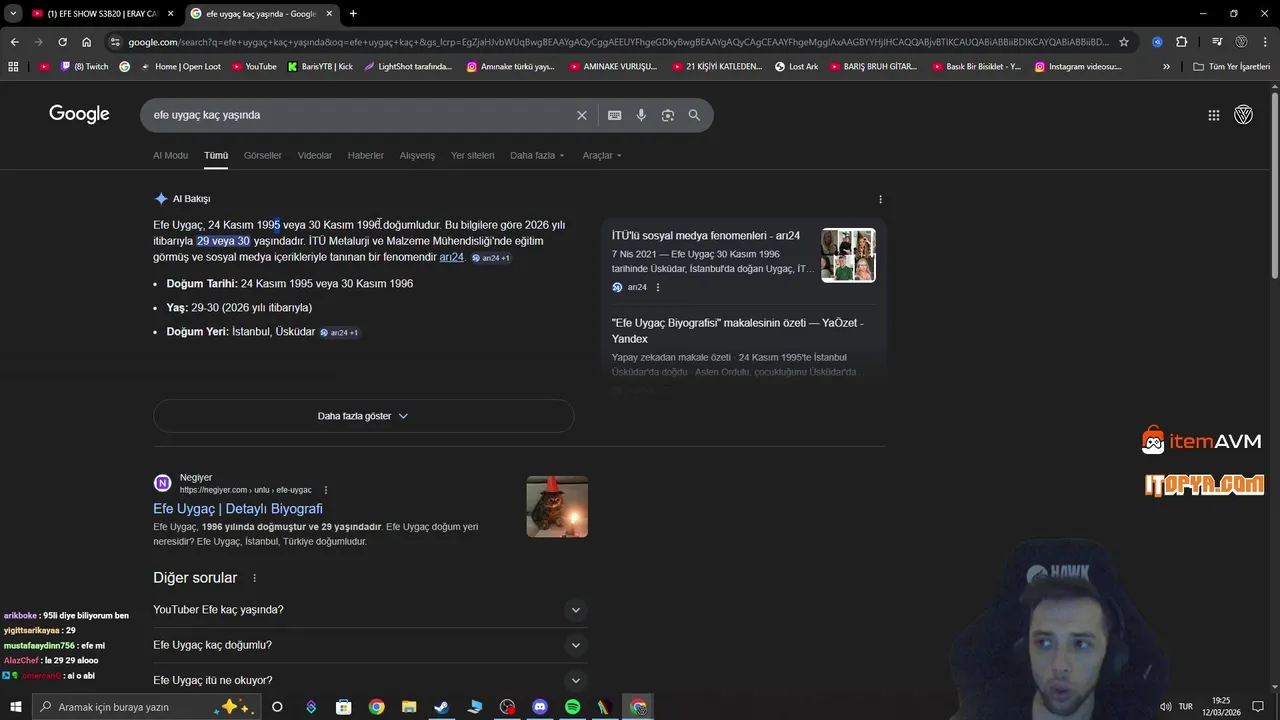Open the Windows Start menu

click(x=15, y=707)
